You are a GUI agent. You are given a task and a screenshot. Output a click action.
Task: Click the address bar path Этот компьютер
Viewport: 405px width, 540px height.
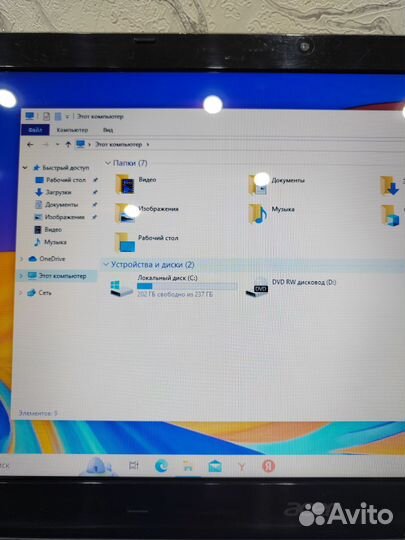click(118, 144)
